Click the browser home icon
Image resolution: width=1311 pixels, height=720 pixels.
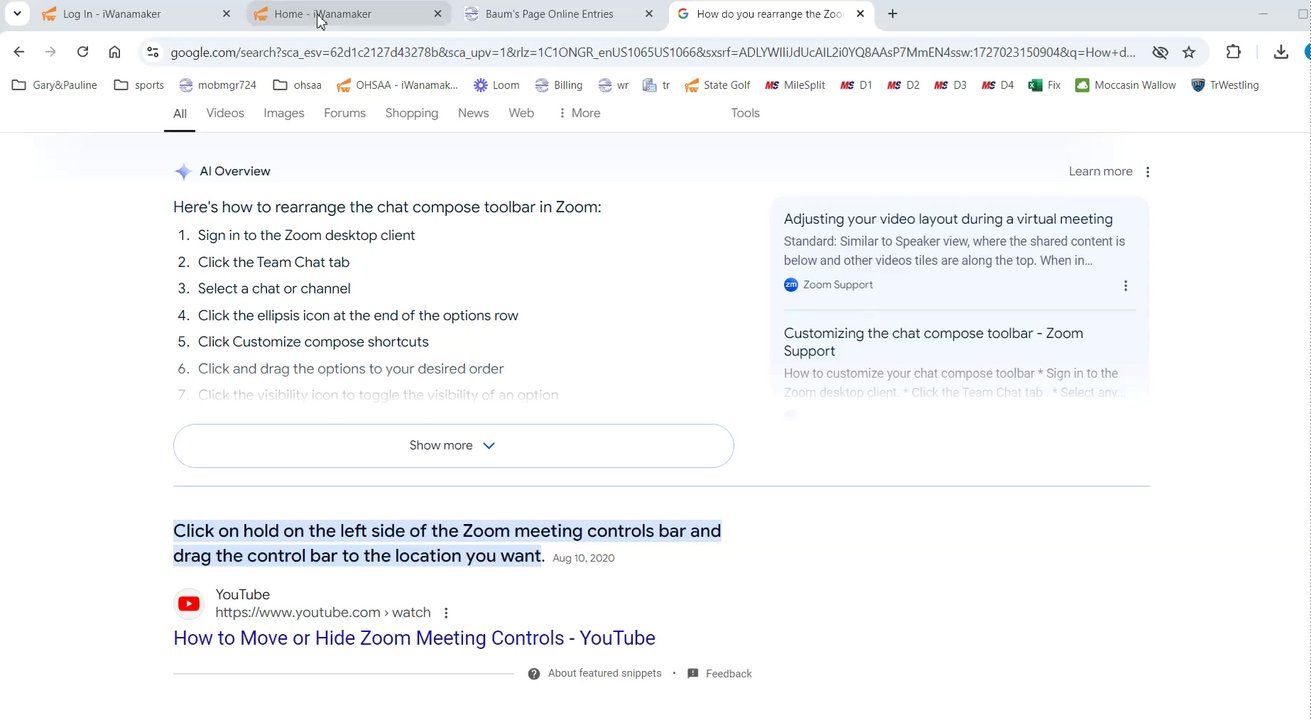click(115, 52)
